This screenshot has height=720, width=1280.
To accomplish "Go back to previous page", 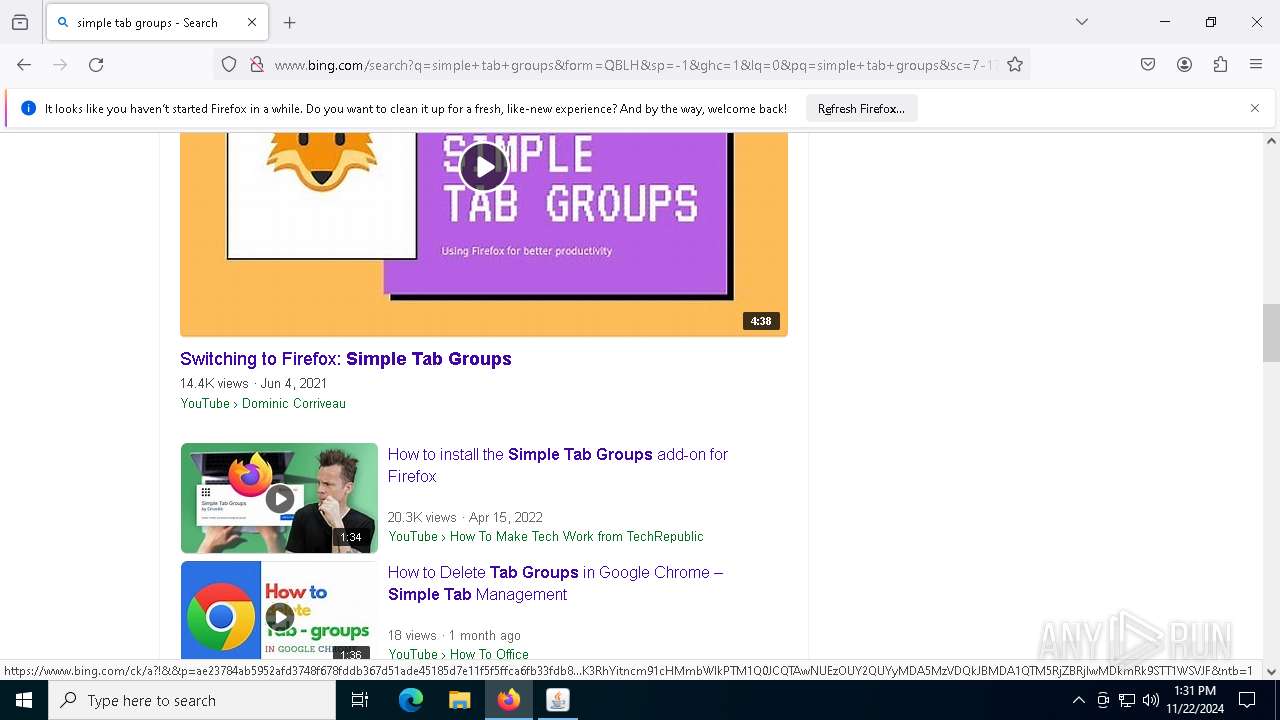I will point(24,65).
